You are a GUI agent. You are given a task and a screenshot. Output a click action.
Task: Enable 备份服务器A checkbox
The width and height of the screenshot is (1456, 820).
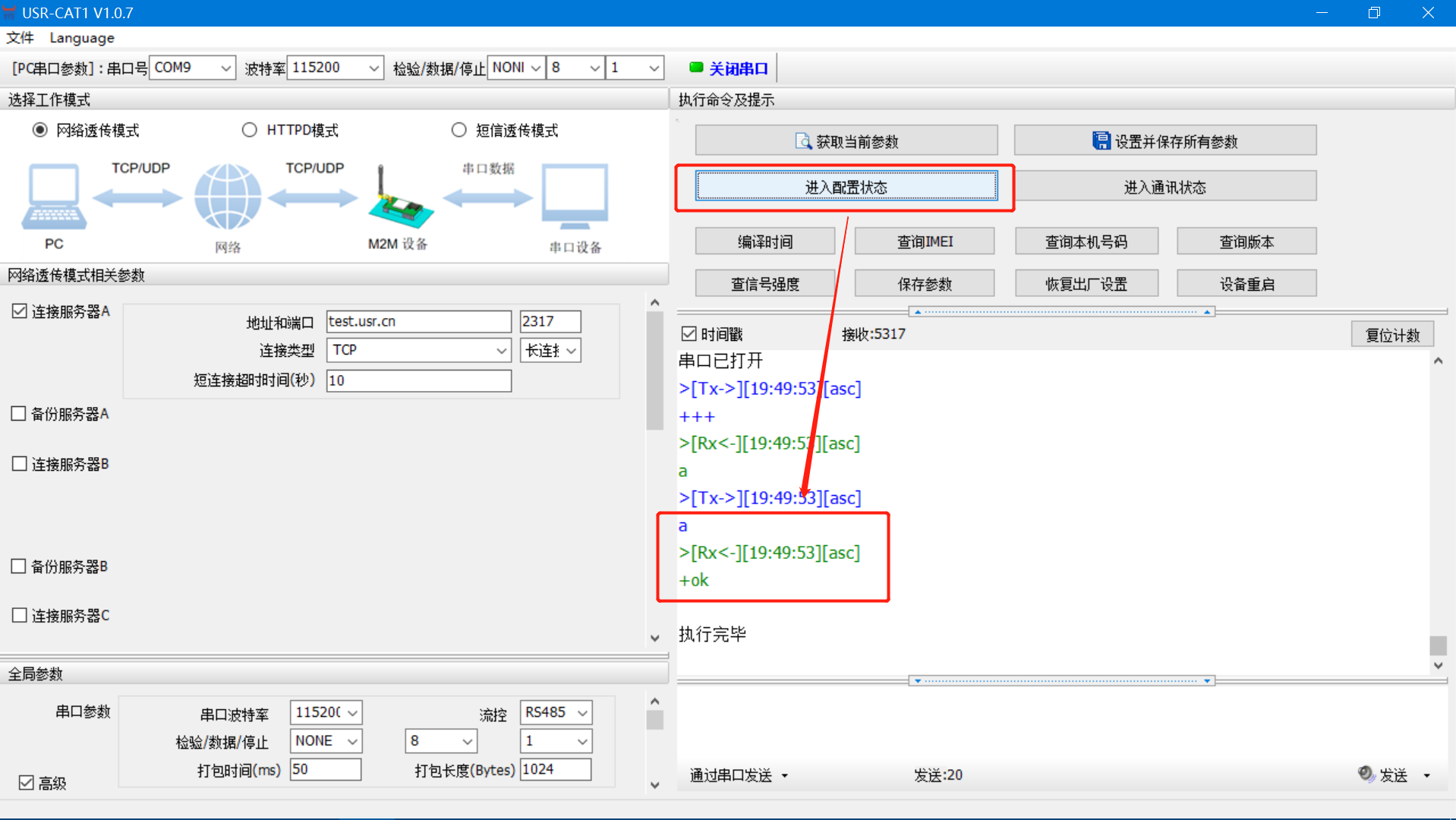pyautogui.click(x=19, y=413)
